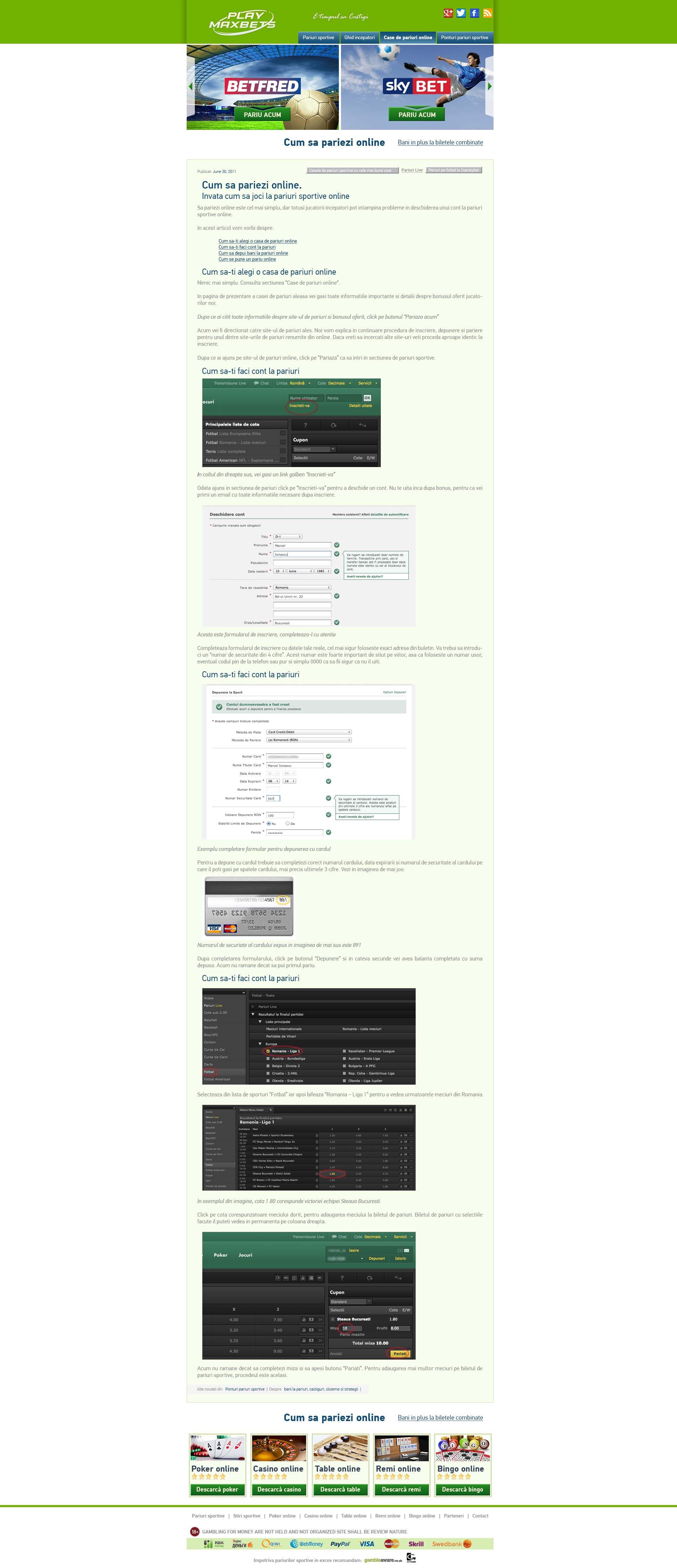Open 'Ponturi pariuri sportive' link under the article

pos(245,1389)
